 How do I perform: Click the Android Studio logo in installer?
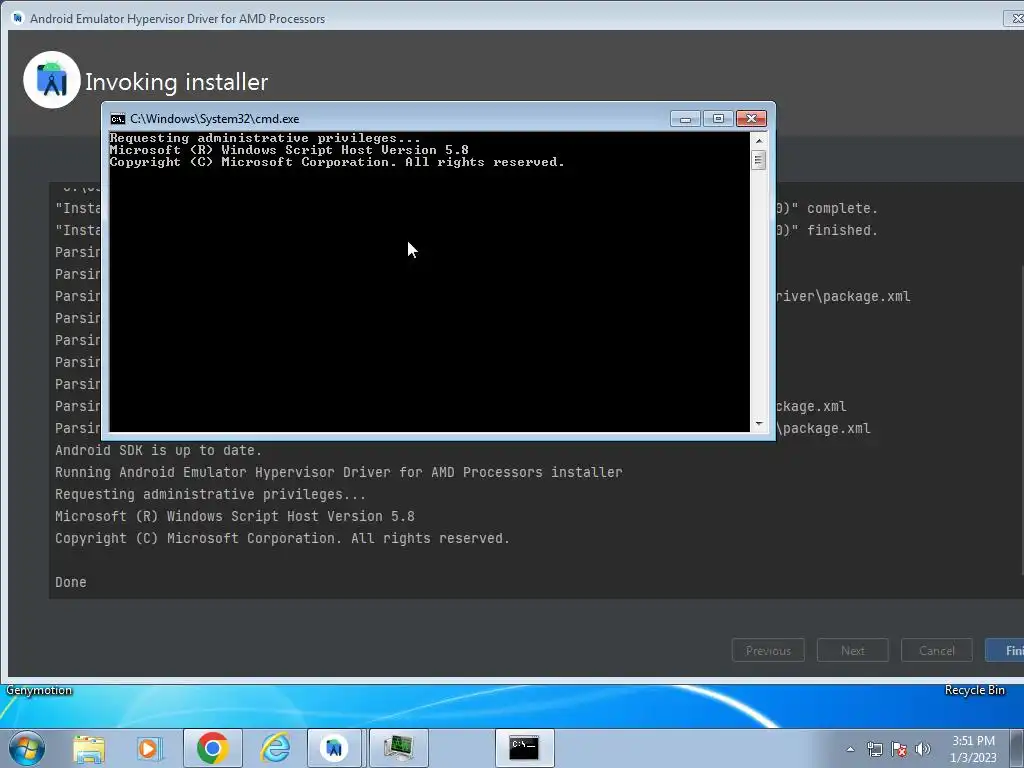52,80
